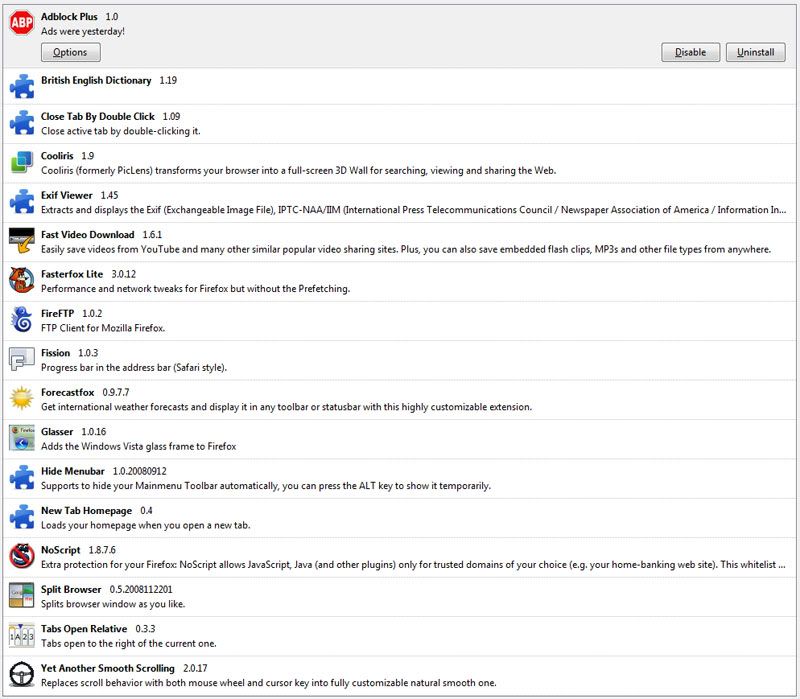Select the Adblock Plus title text
Viewport: 800px width, 699px height.
[x=69, y=17]
